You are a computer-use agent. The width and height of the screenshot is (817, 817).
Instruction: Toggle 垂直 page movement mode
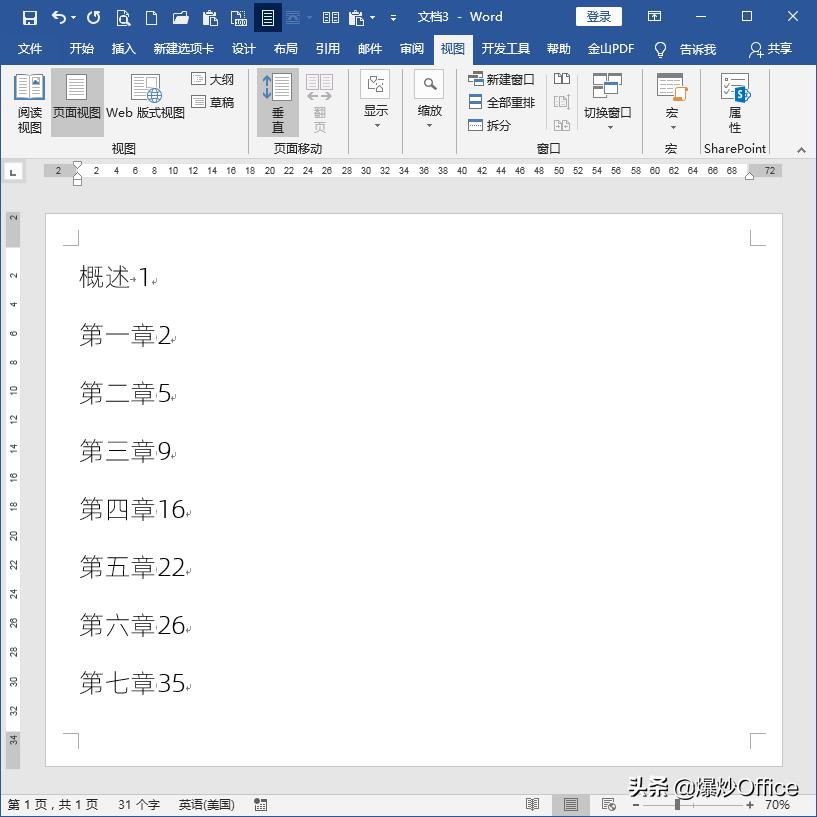click(277, 103)
